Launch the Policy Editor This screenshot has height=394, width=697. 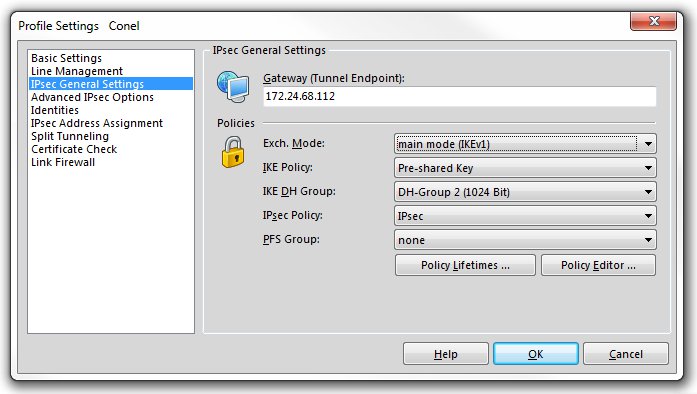(598, 265)
